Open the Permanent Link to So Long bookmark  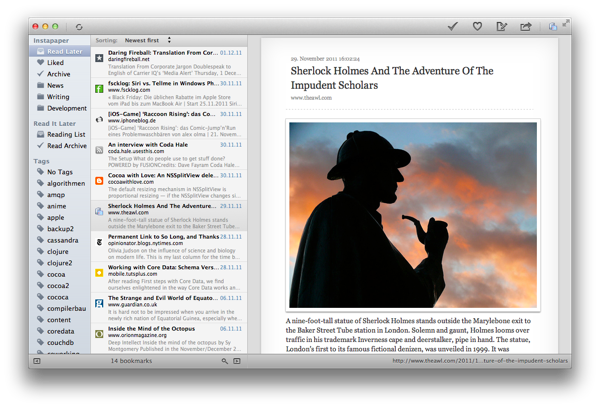[169, 246]
